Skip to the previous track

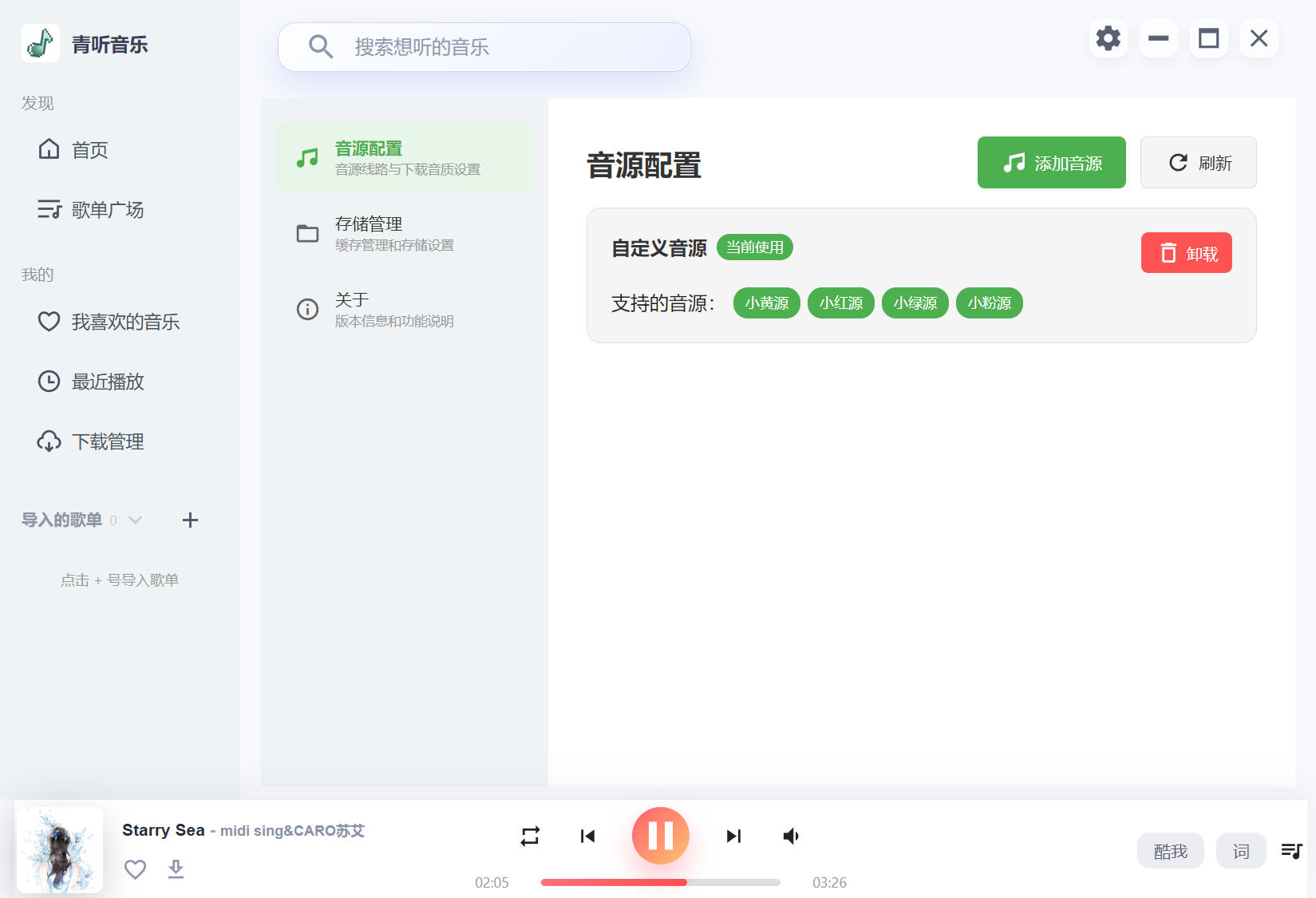(x=588, y=836)
